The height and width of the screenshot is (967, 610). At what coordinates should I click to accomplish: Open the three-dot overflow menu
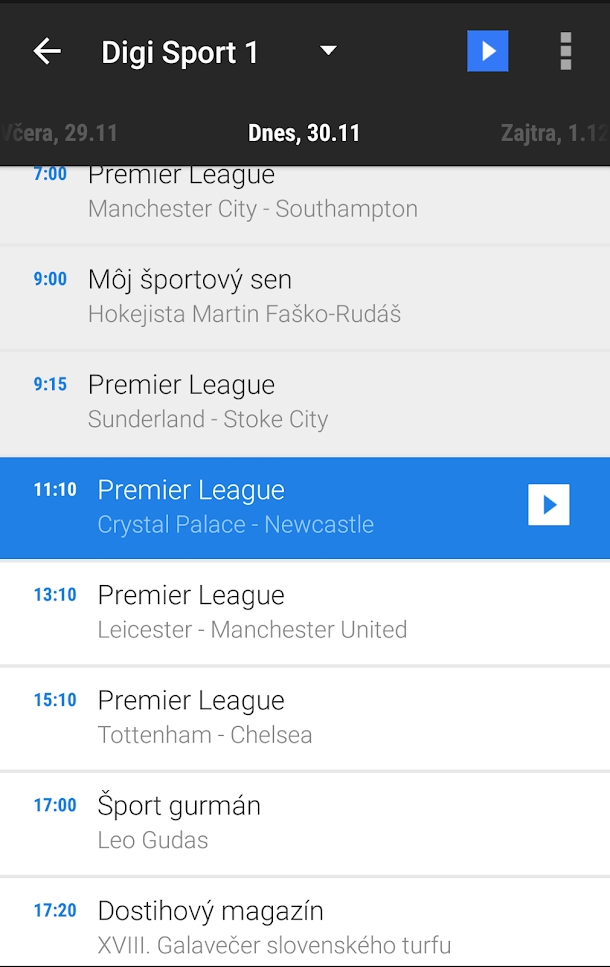pyautogui.click(x=565, y=52)
